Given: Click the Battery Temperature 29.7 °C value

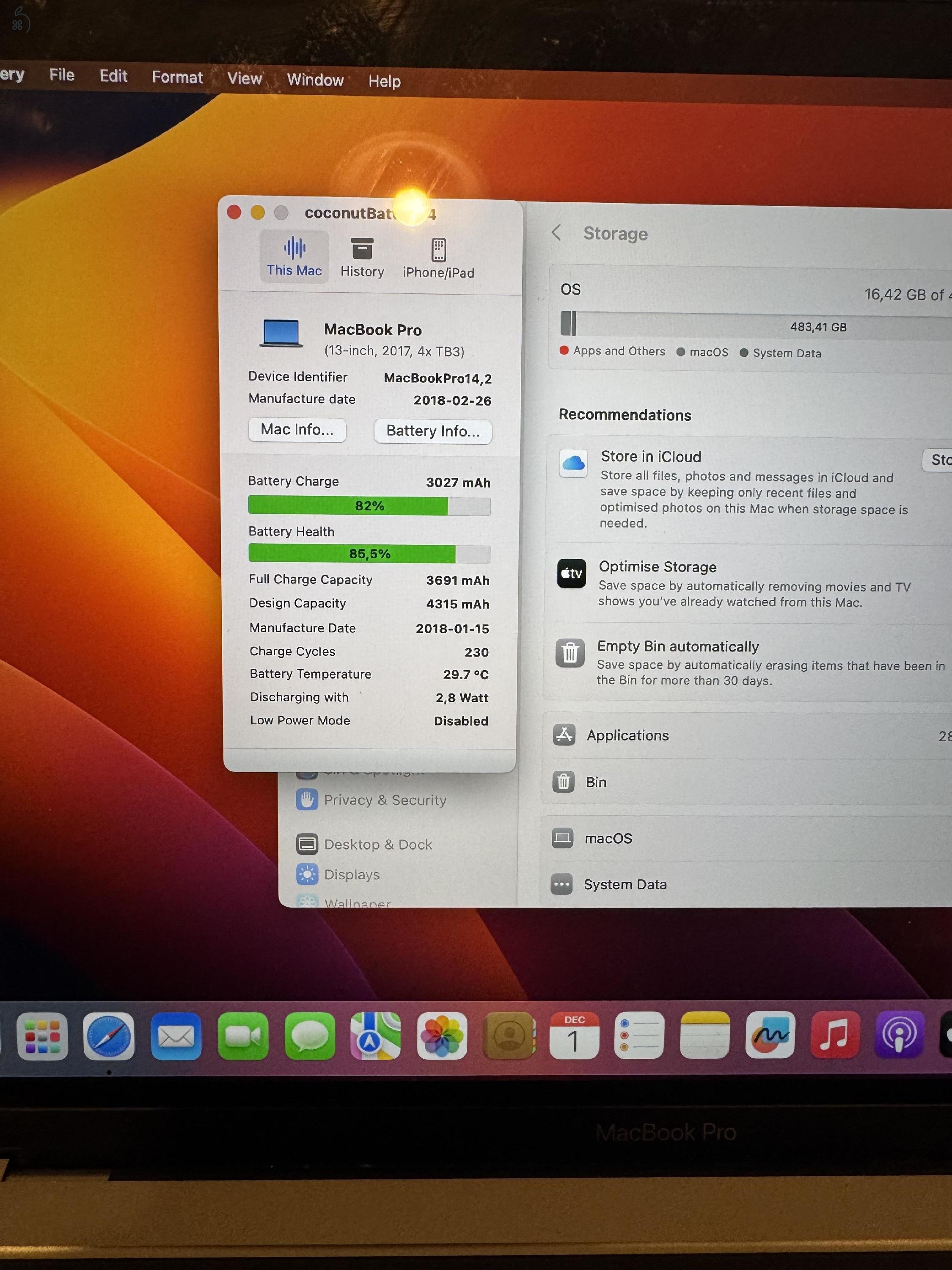Looking at the screenshot, I should tap(465, 675).
